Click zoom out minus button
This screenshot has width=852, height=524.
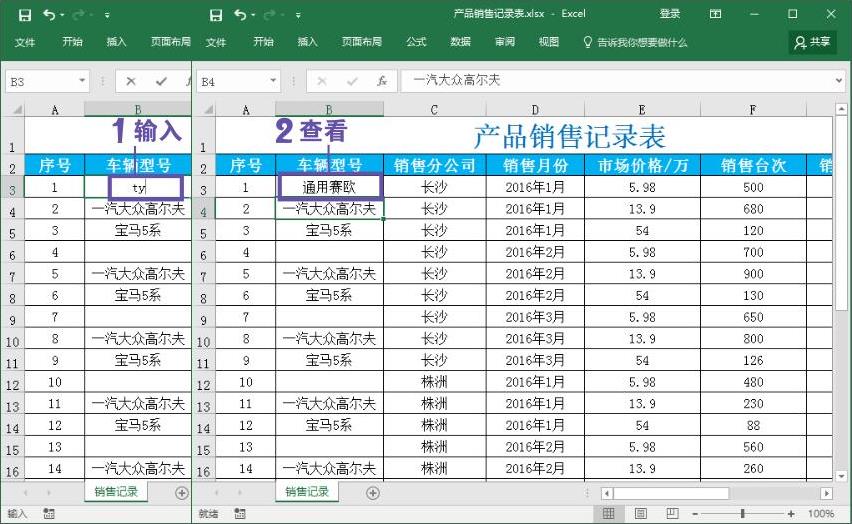(x=695, y=514)
